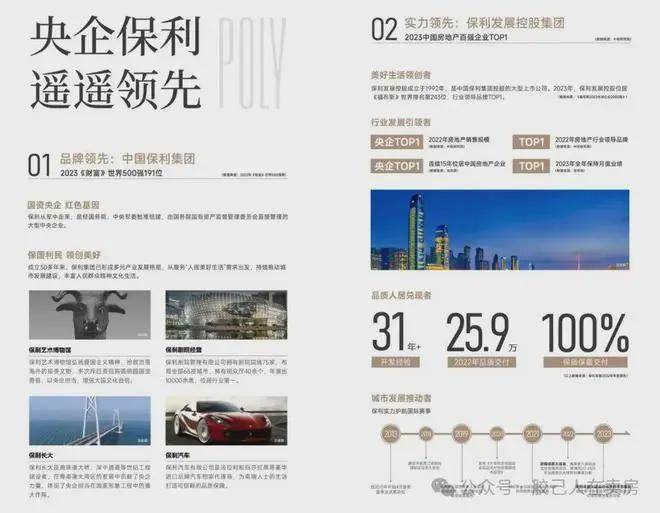Click the 2022年品质交付 label under 25.9
Viewport: 660px width, 513px height.
pyautogui.click(x=482, y=362)
